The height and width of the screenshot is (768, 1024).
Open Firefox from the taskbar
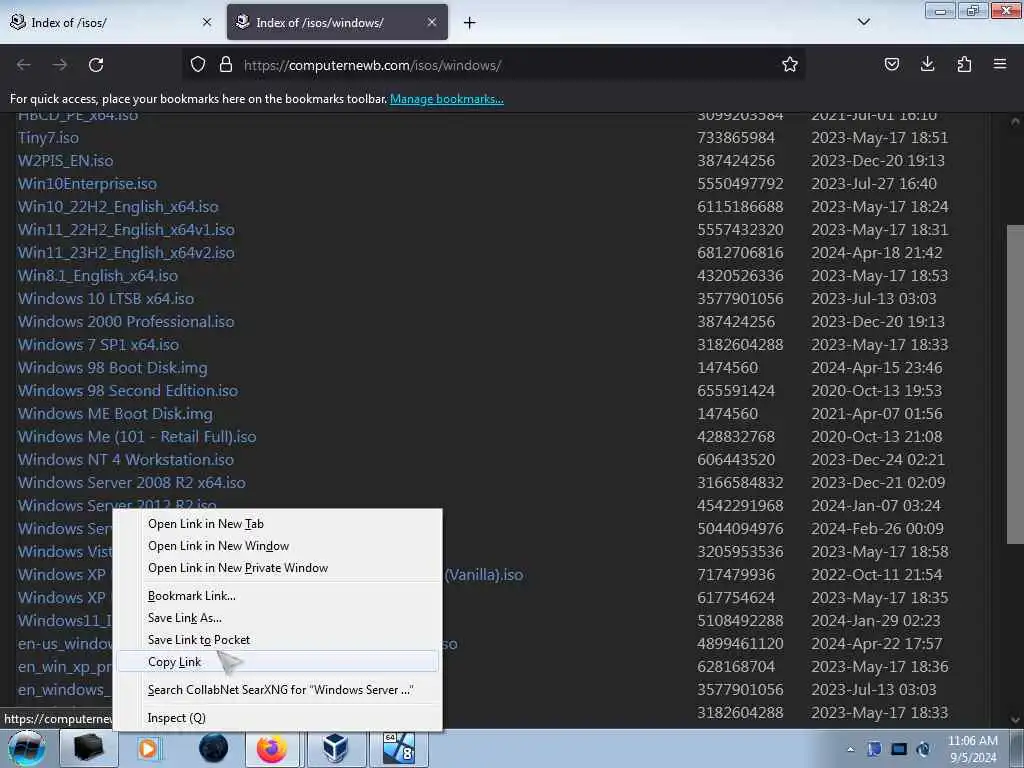point(272,748)
